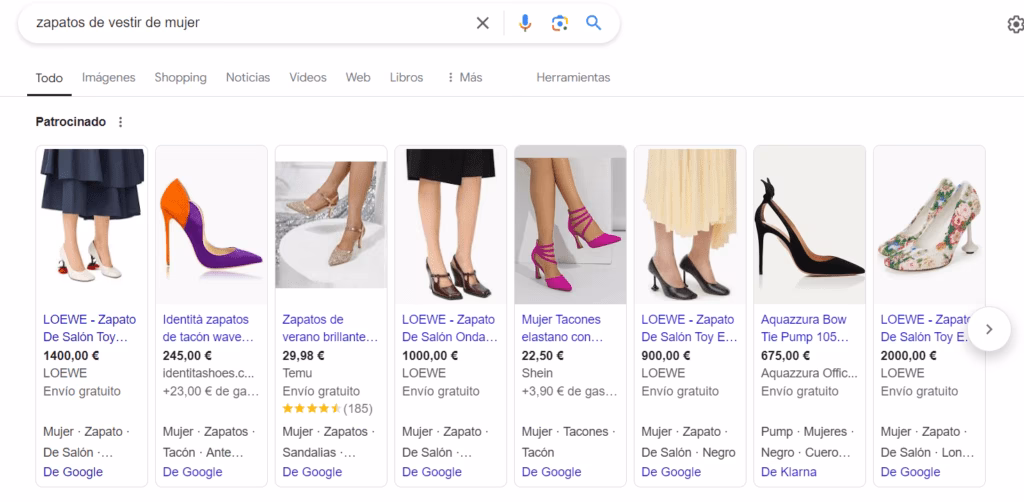Open settings gear icon
Image resolution: width=1024 pixels, height=502 pixels.
point(1016,24)
